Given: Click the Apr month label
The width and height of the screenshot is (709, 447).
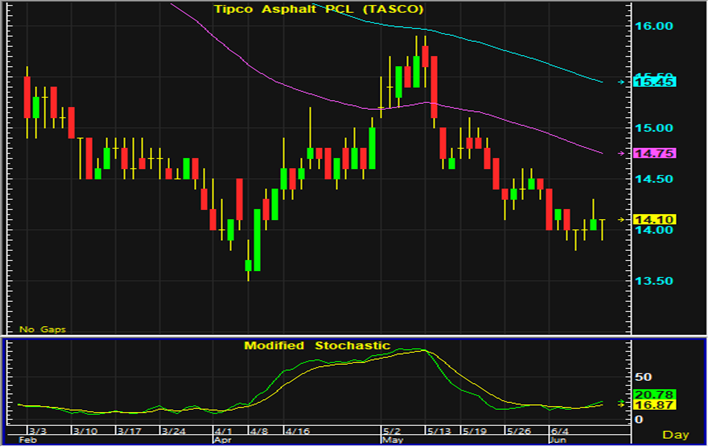Looking at the screenshot, I should pos(222,440).
